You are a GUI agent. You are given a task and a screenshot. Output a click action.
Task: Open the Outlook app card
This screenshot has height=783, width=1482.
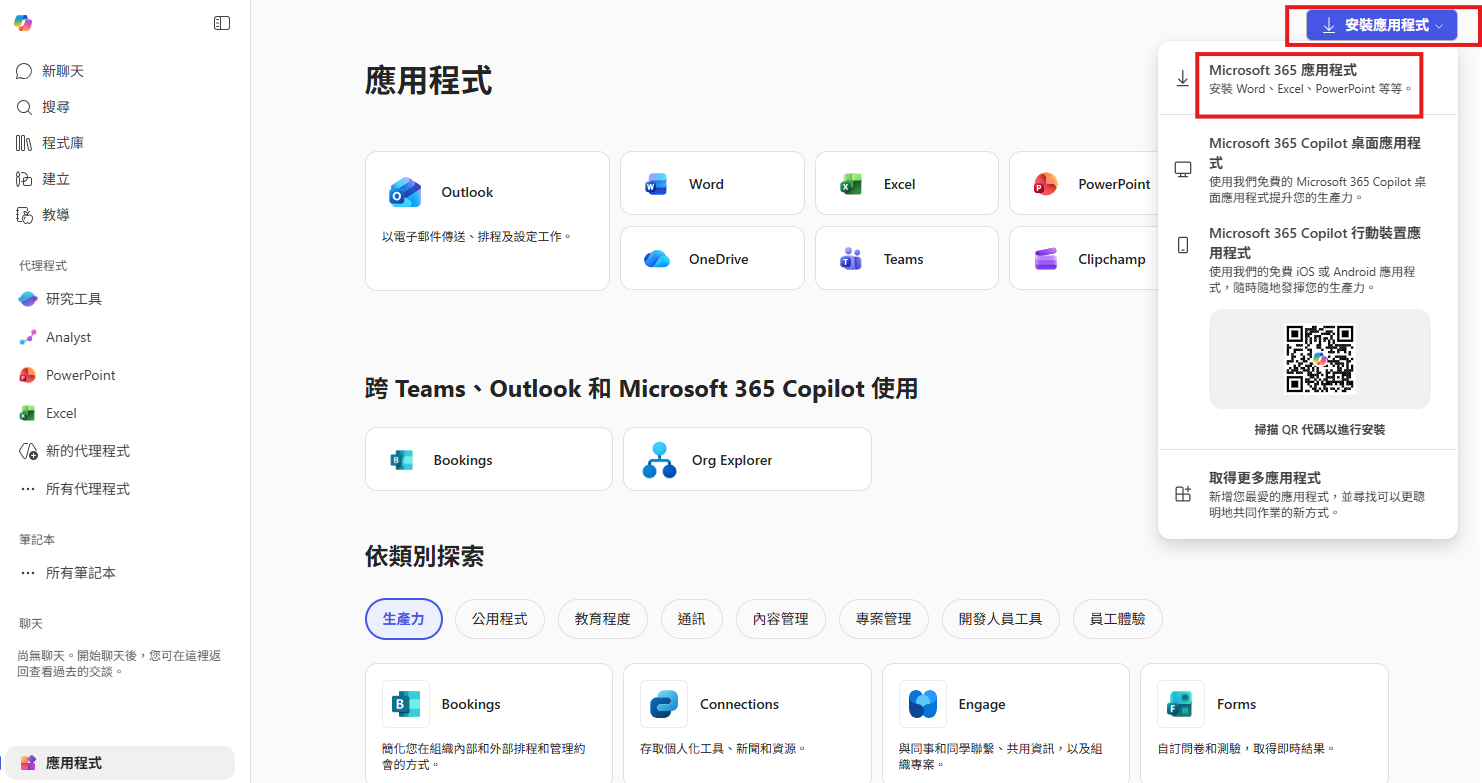coord(487,221)
